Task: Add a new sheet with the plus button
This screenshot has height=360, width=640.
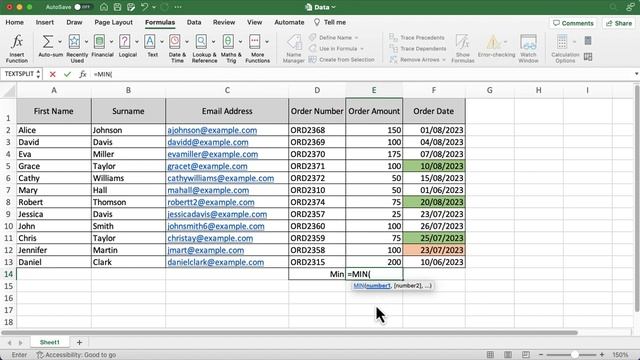Action: (80, 342)
